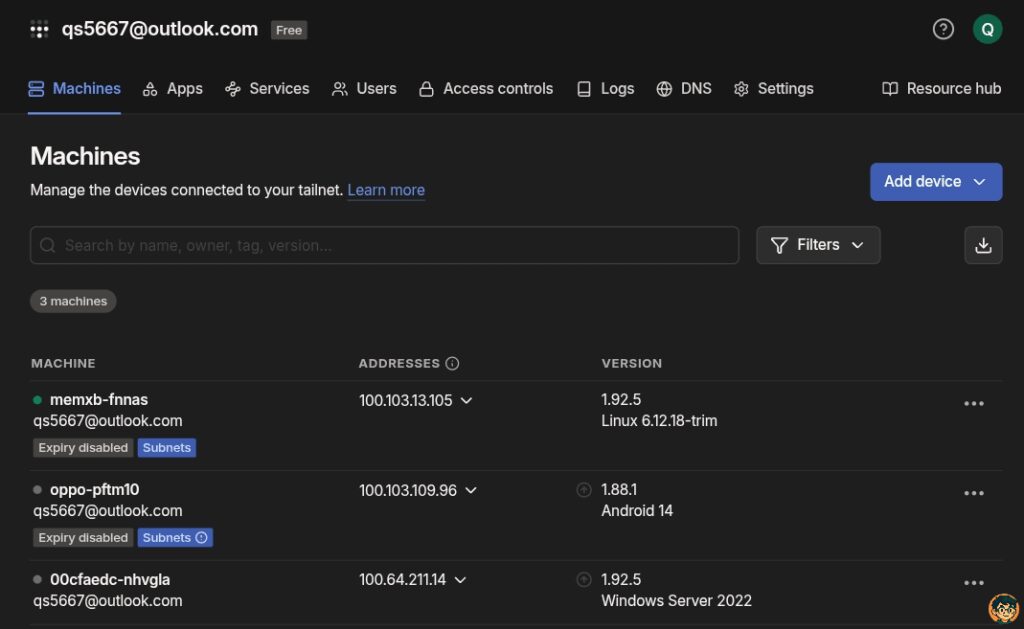Click the Subnets badge on oppo-pftm10
This screenshot has width=1024, height=629.
click(x=175, y=538)
